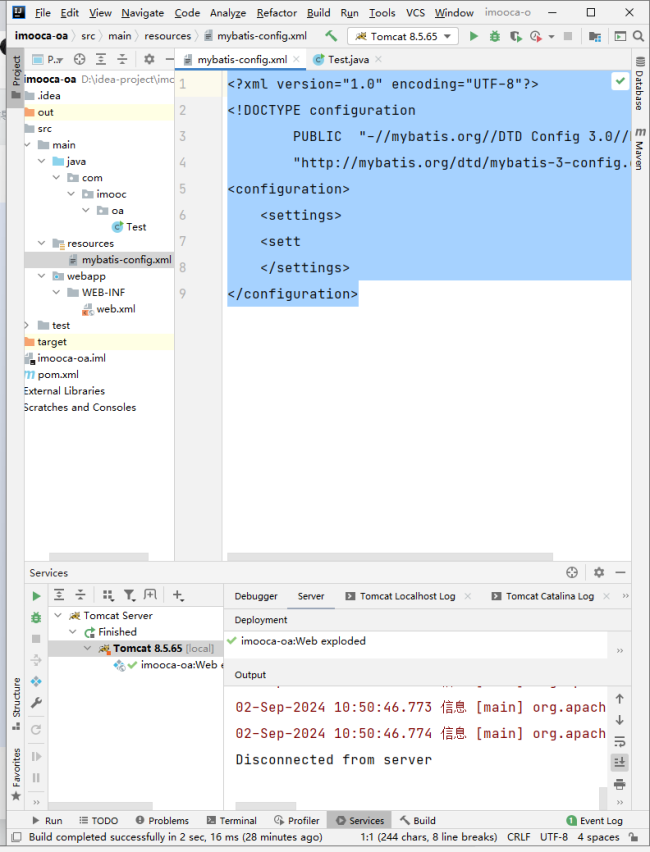Collapse all in Project panel
The width and height of the screenshot is (650, 852).
point(122,59)
